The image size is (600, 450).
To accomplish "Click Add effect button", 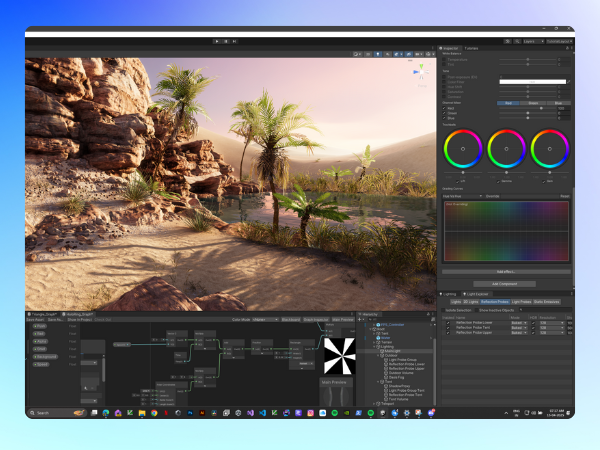I will point(506,272).
